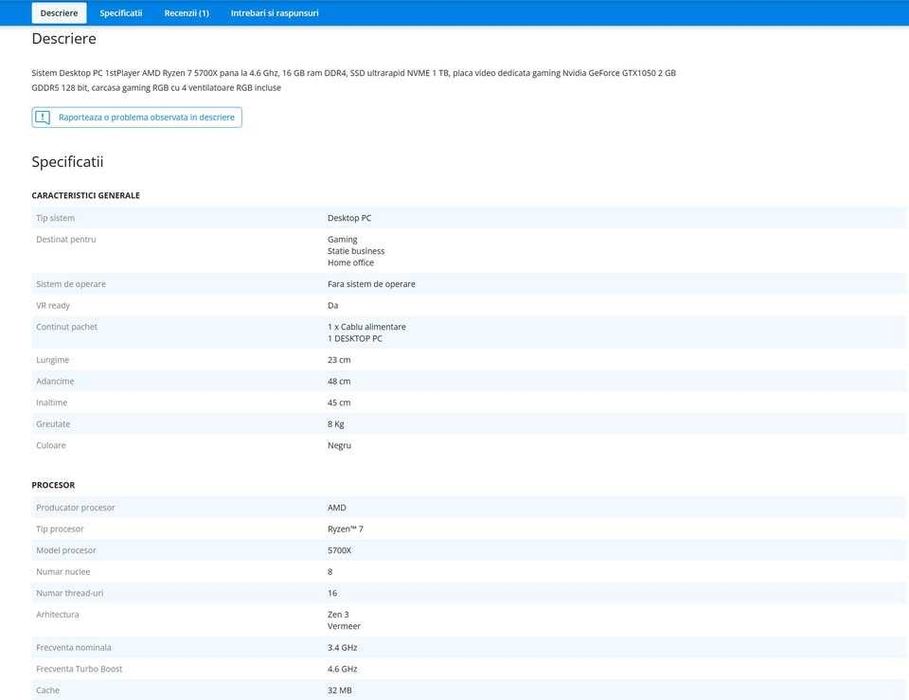Select Fara sistem de operare value

point(371,284)
